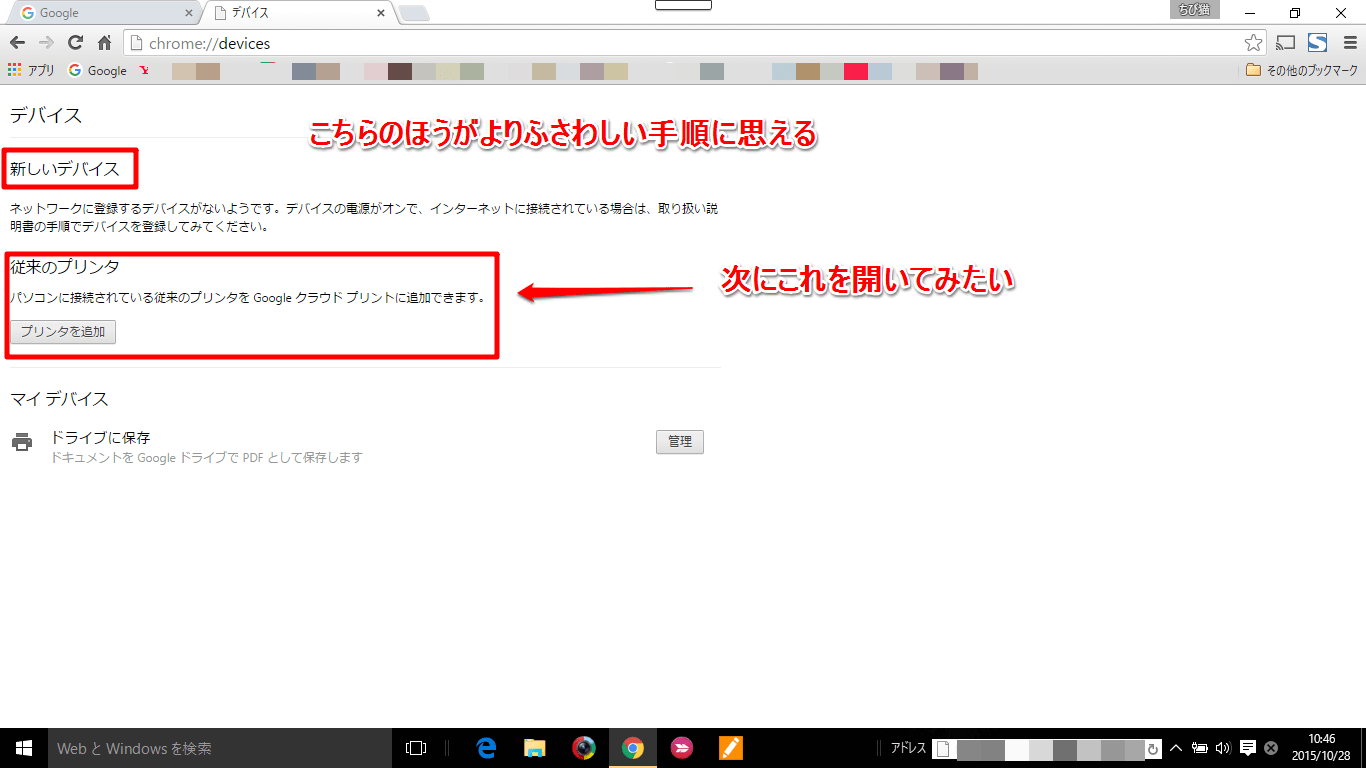Click the Windows search box

(220, 748)
